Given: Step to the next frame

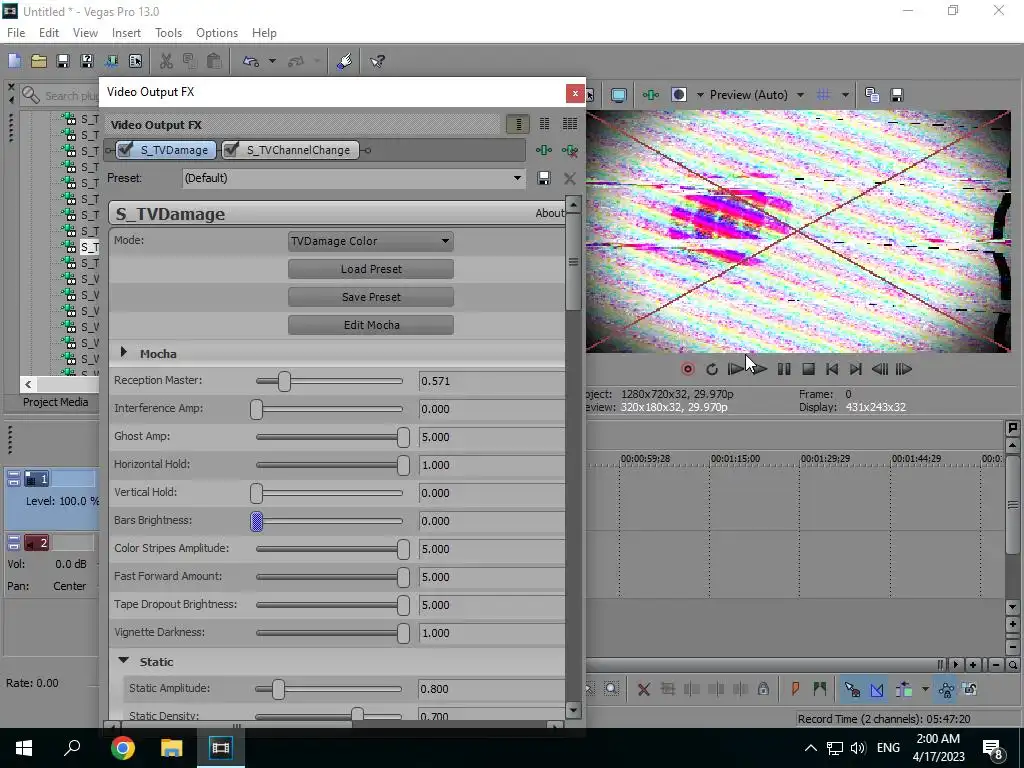Looking at the screenshot, I should point(904,369).
